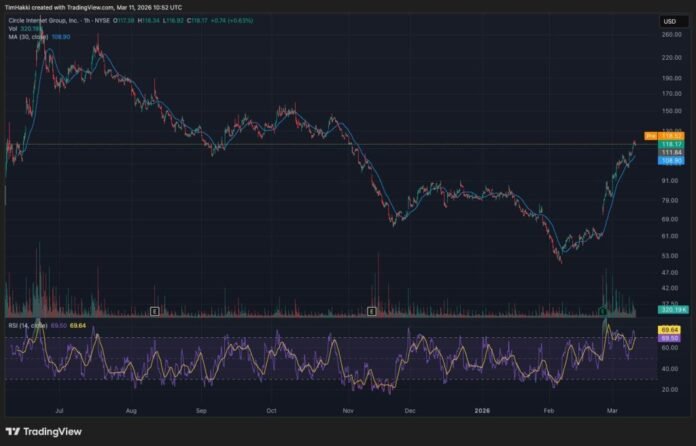696x446 pixels.
Task: Click the earnings 'E' marker near mid-November
Action: [x=372, y=311]
